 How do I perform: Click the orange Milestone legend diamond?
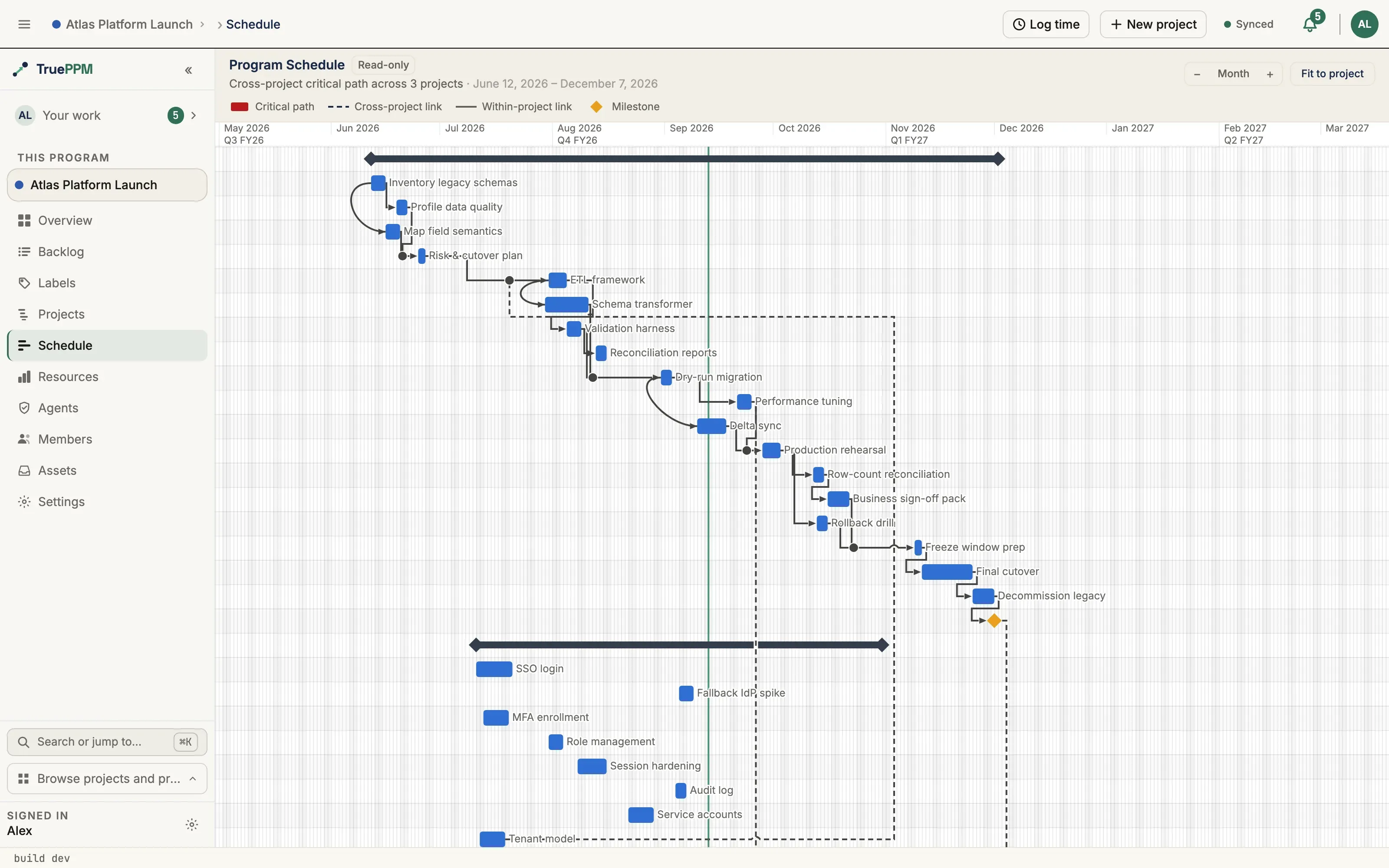(596, 107)
